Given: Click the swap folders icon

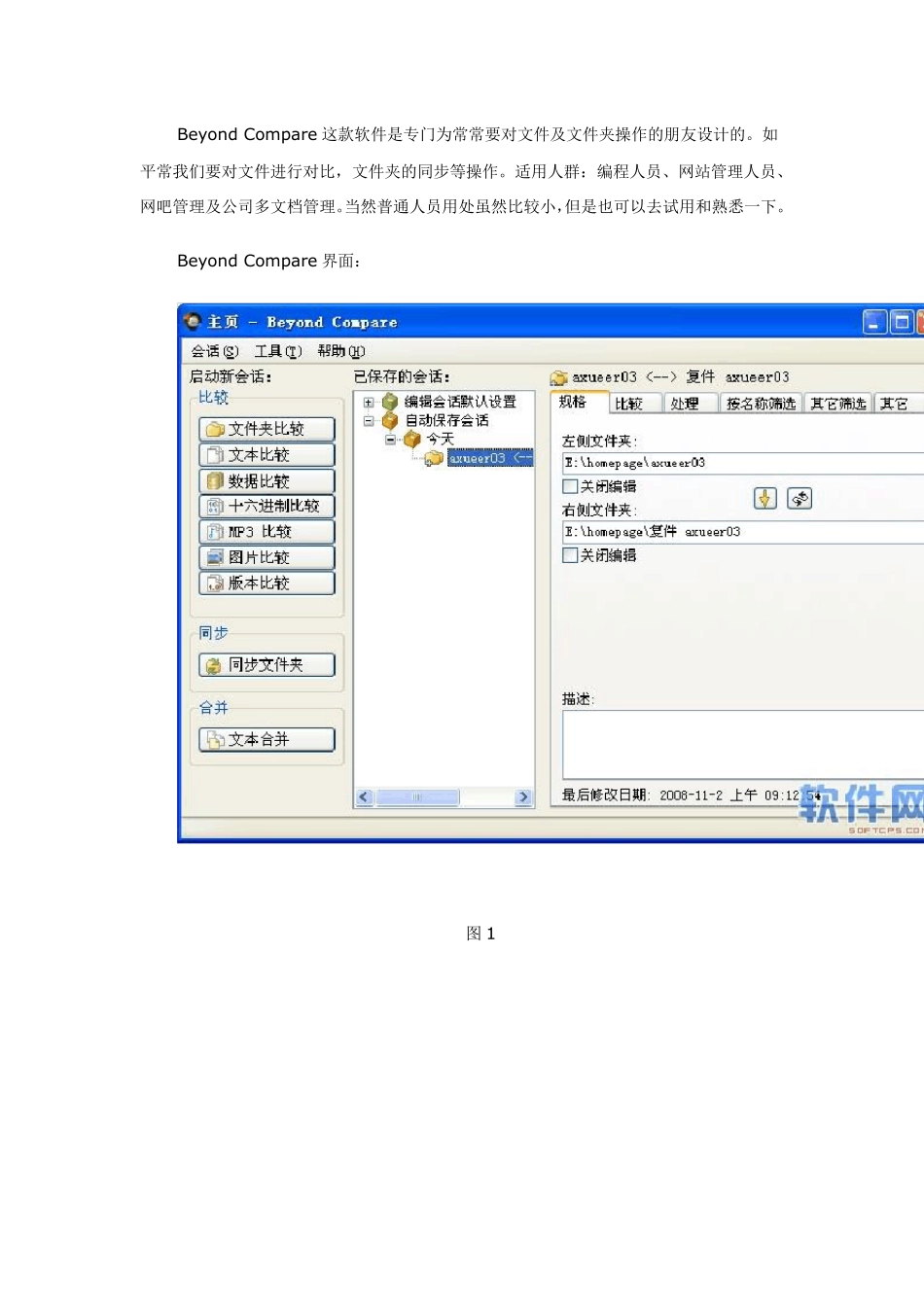Looking at the screenshot, I should point(800,499).
